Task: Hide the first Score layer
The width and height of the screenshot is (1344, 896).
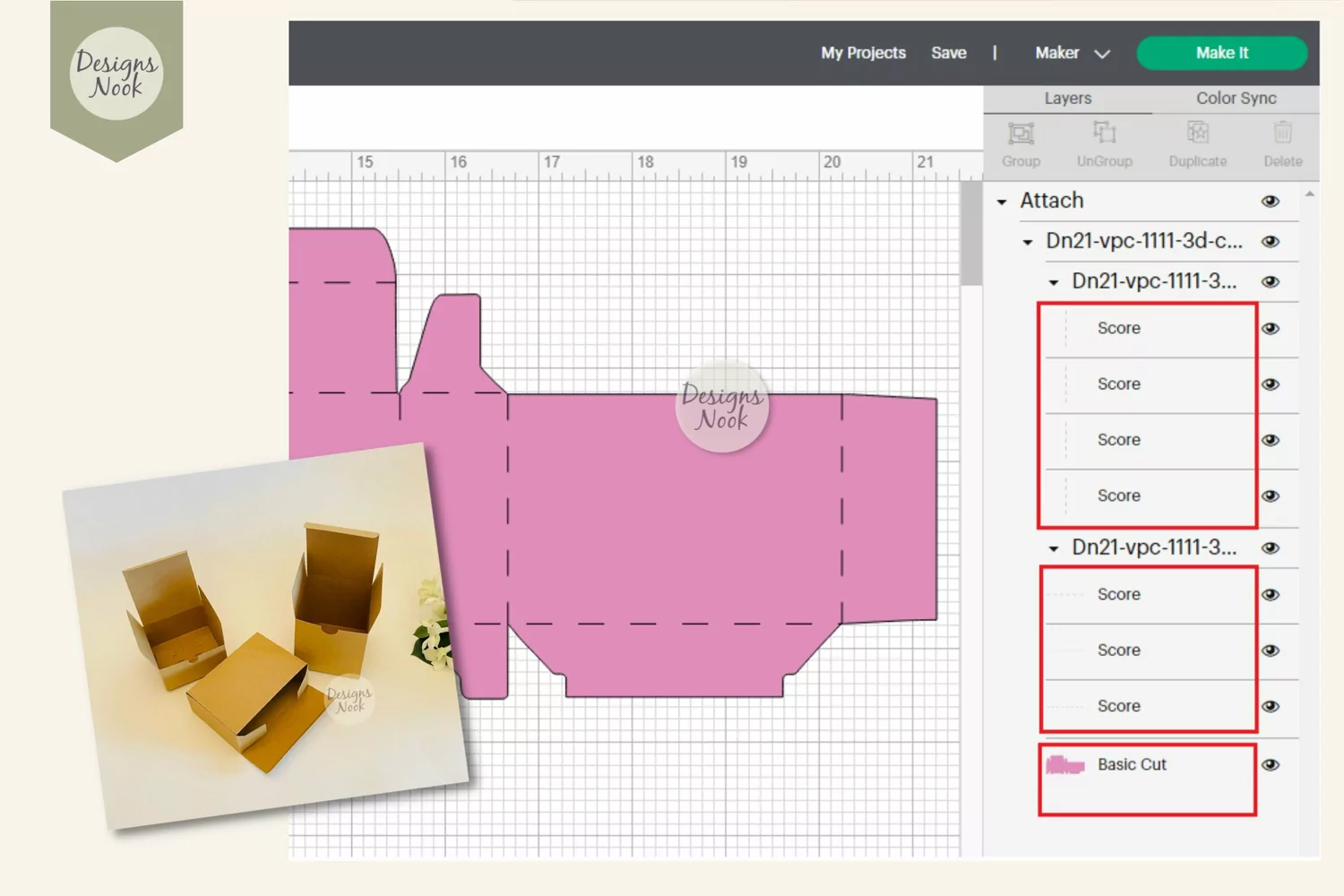Action: pyautogui.click(x=1271, y=329)
